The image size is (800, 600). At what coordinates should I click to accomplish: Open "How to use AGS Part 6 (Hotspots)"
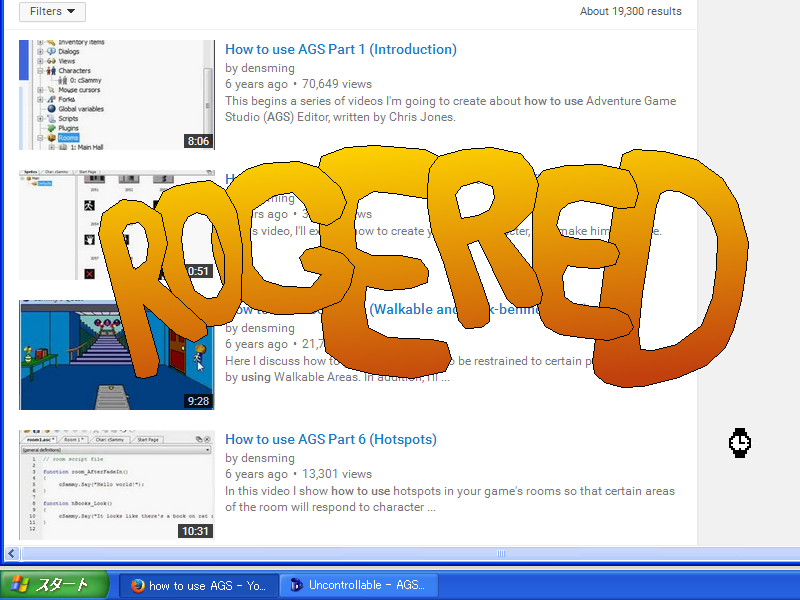point(330,439)
